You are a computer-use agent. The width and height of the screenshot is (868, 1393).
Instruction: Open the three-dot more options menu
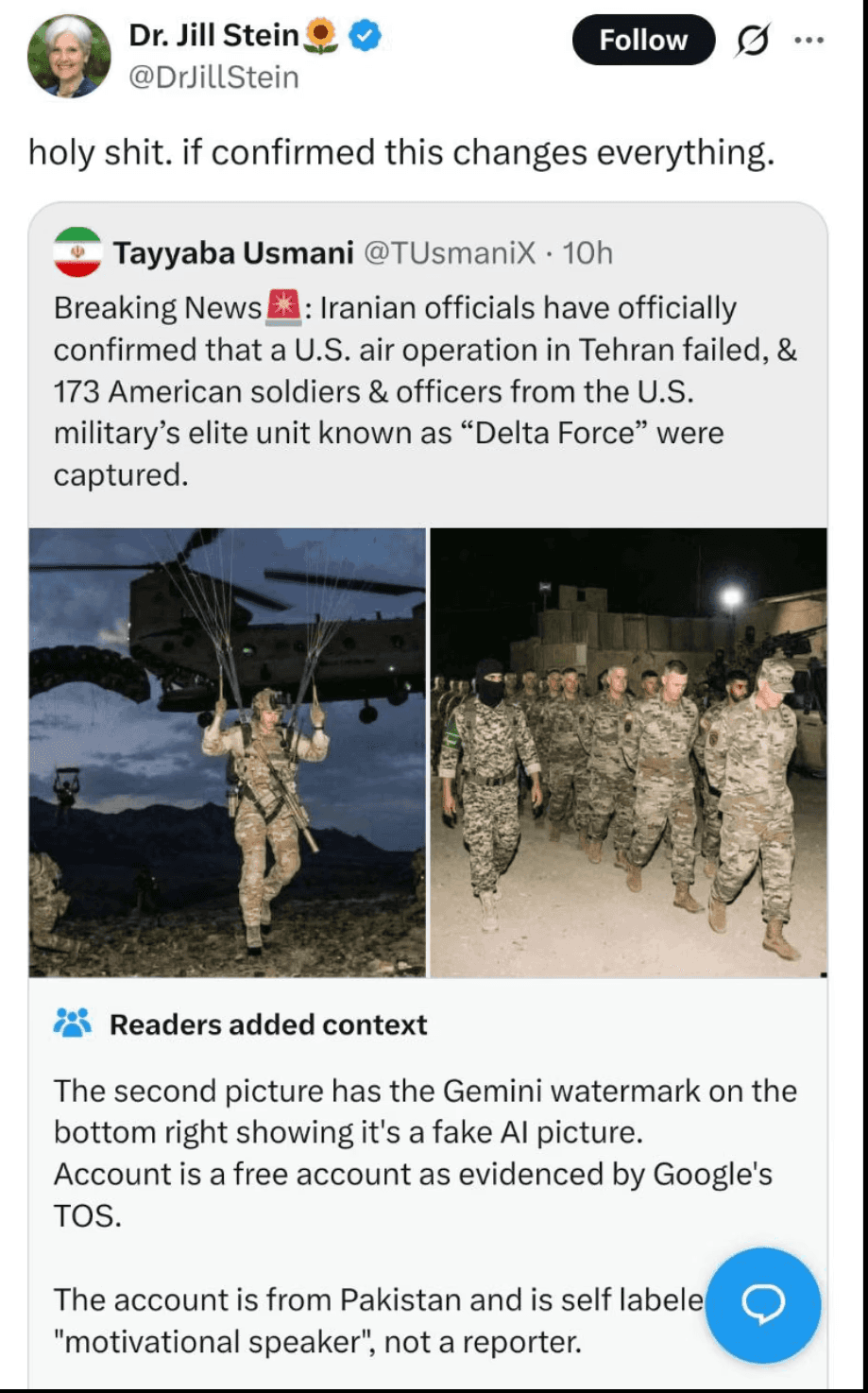click(x=809, y=41)
